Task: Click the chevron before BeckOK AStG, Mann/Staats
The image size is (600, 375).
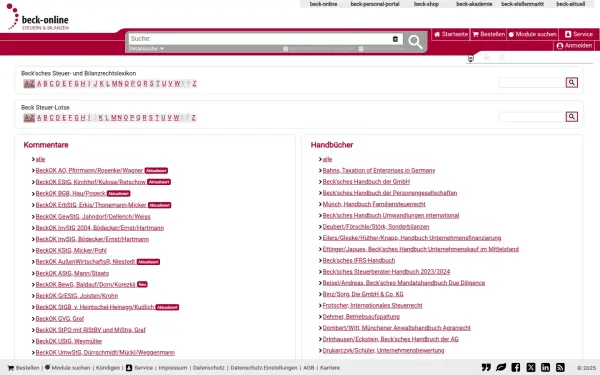Action: coord(33,273)
